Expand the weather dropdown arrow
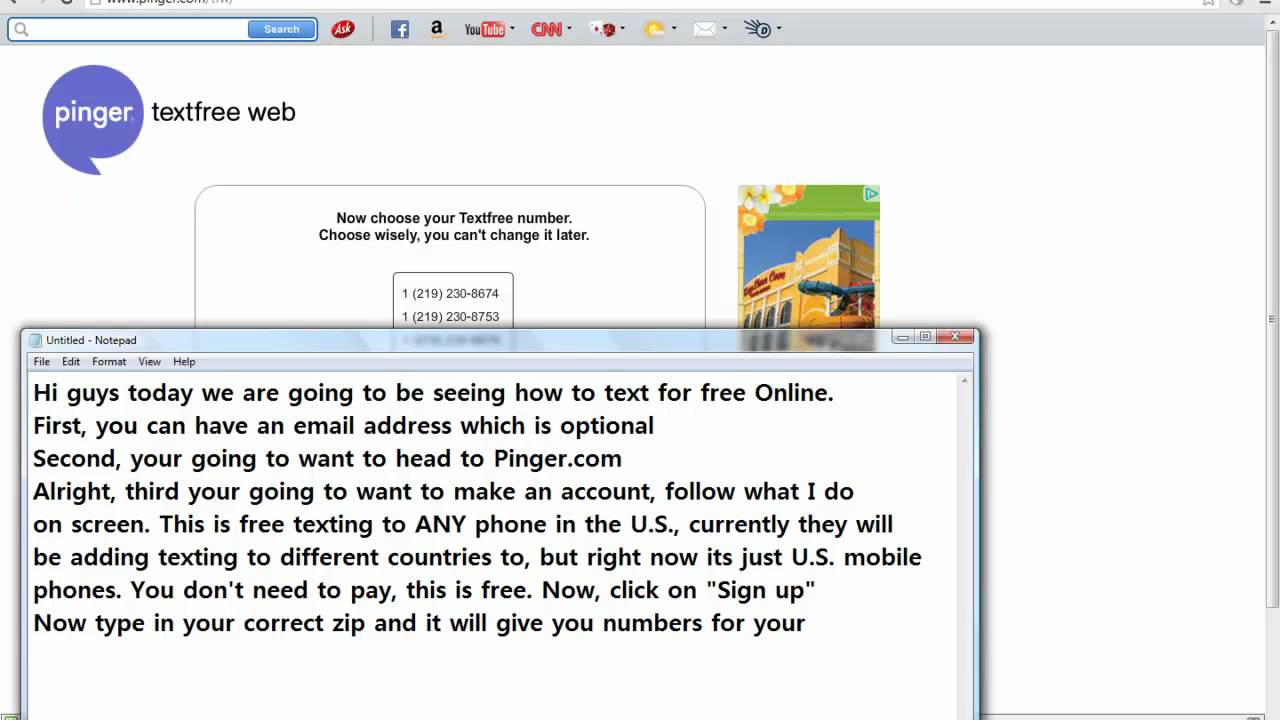The width and height of the screenshot is (1280, 720). pos(674,28)
